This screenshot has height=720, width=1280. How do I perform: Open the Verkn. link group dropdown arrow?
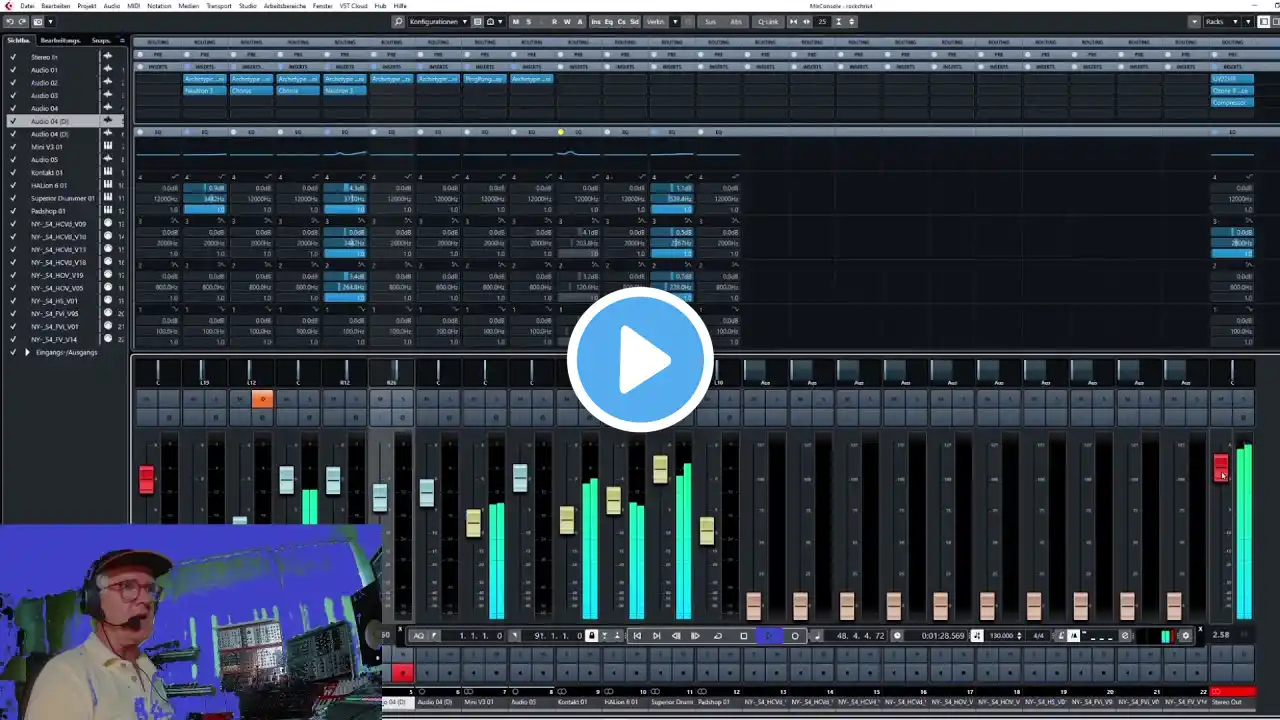tap(675, 21)
